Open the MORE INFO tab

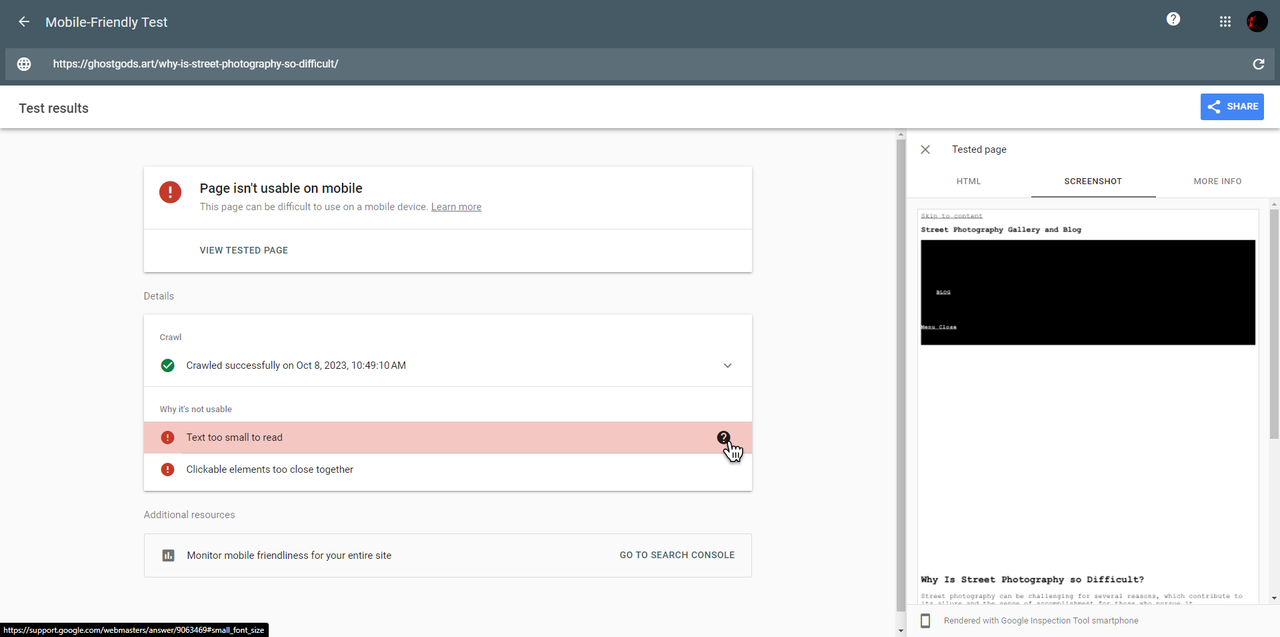[1217, 181]
